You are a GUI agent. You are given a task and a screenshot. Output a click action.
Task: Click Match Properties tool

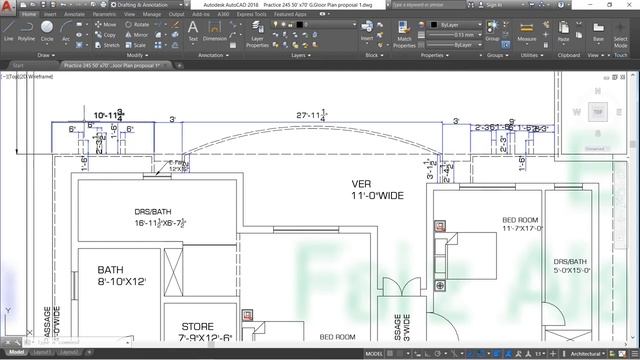[x=404, y=34]
